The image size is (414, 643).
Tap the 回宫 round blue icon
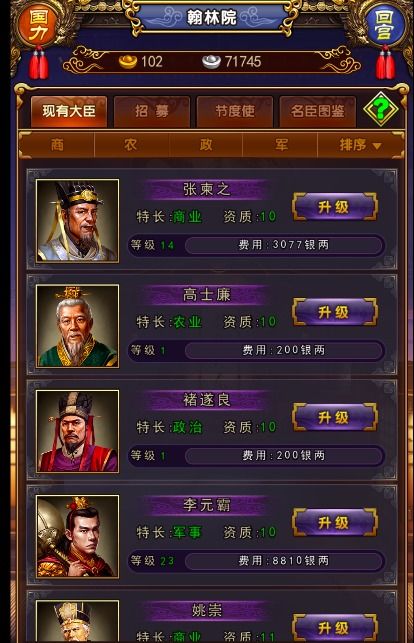pyautogui.click(x=384, y=26)
